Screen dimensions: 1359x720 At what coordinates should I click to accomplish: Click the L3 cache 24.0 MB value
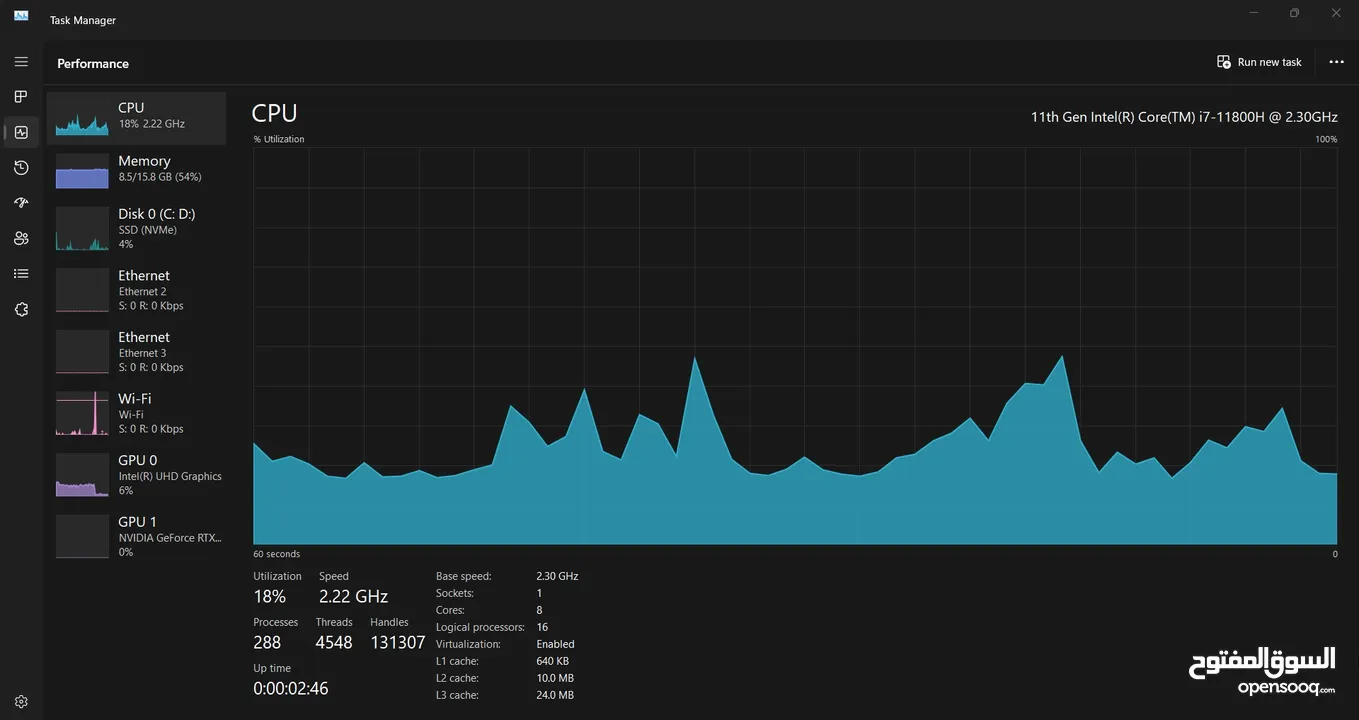pos(555,695)
